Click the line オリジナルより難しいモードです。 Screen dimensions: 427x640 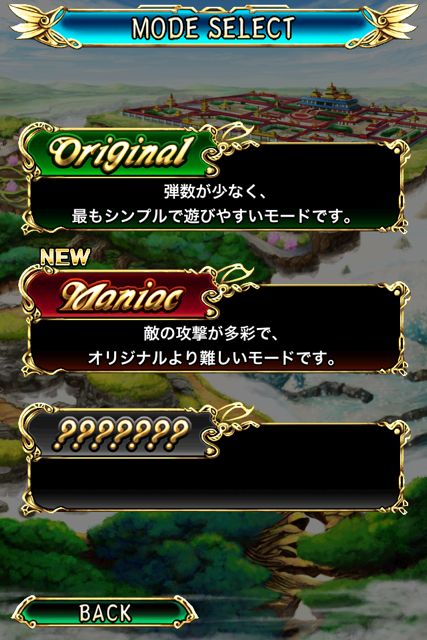click(212, 358)
